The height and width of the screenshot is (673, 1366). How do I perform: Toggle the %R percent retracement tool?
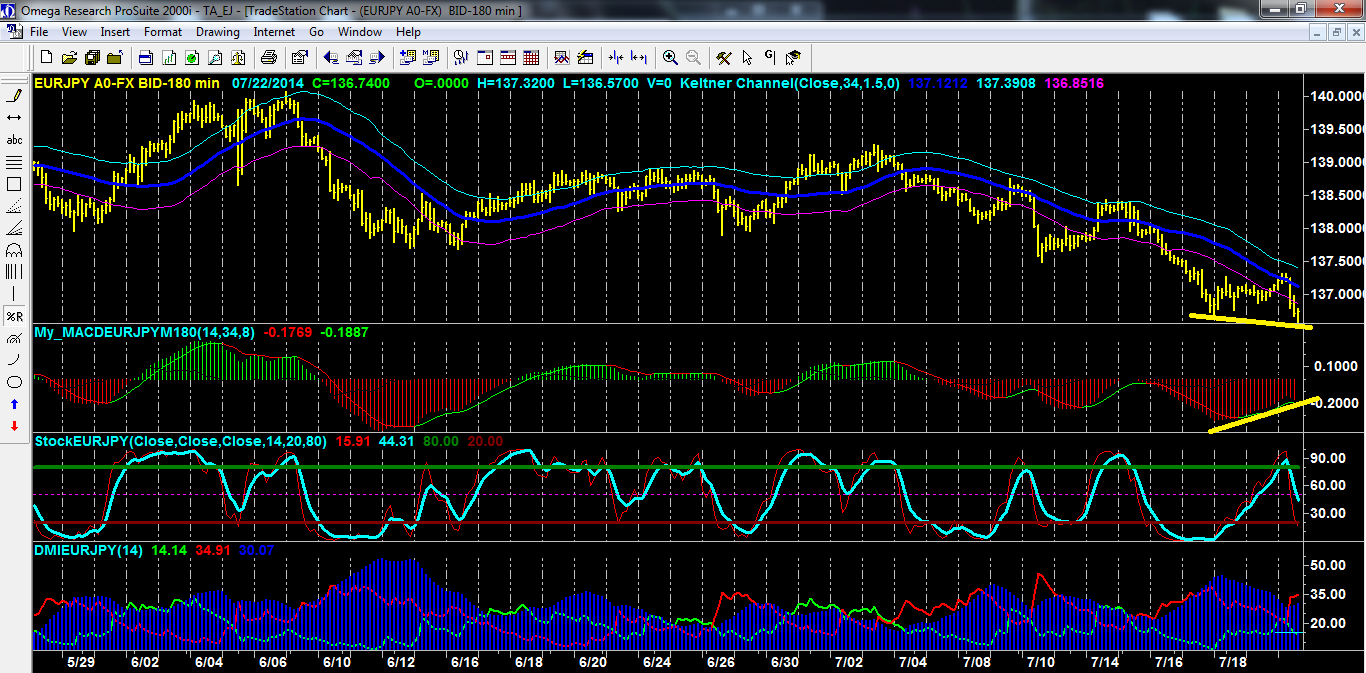pos(14,316)
